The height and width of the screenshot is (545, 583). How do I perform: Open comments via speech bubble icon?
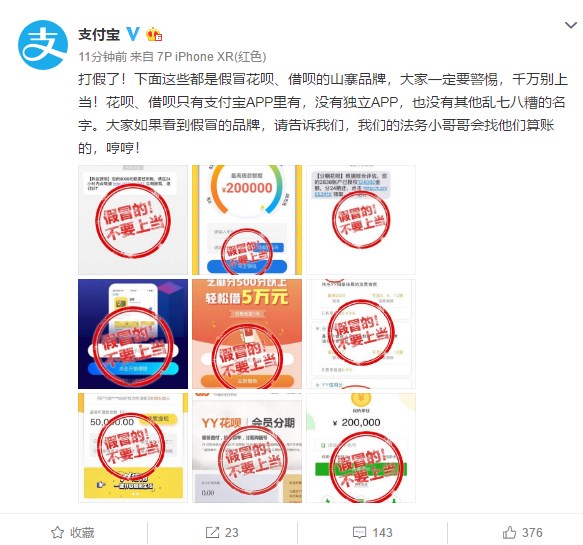tap(359, 532)
